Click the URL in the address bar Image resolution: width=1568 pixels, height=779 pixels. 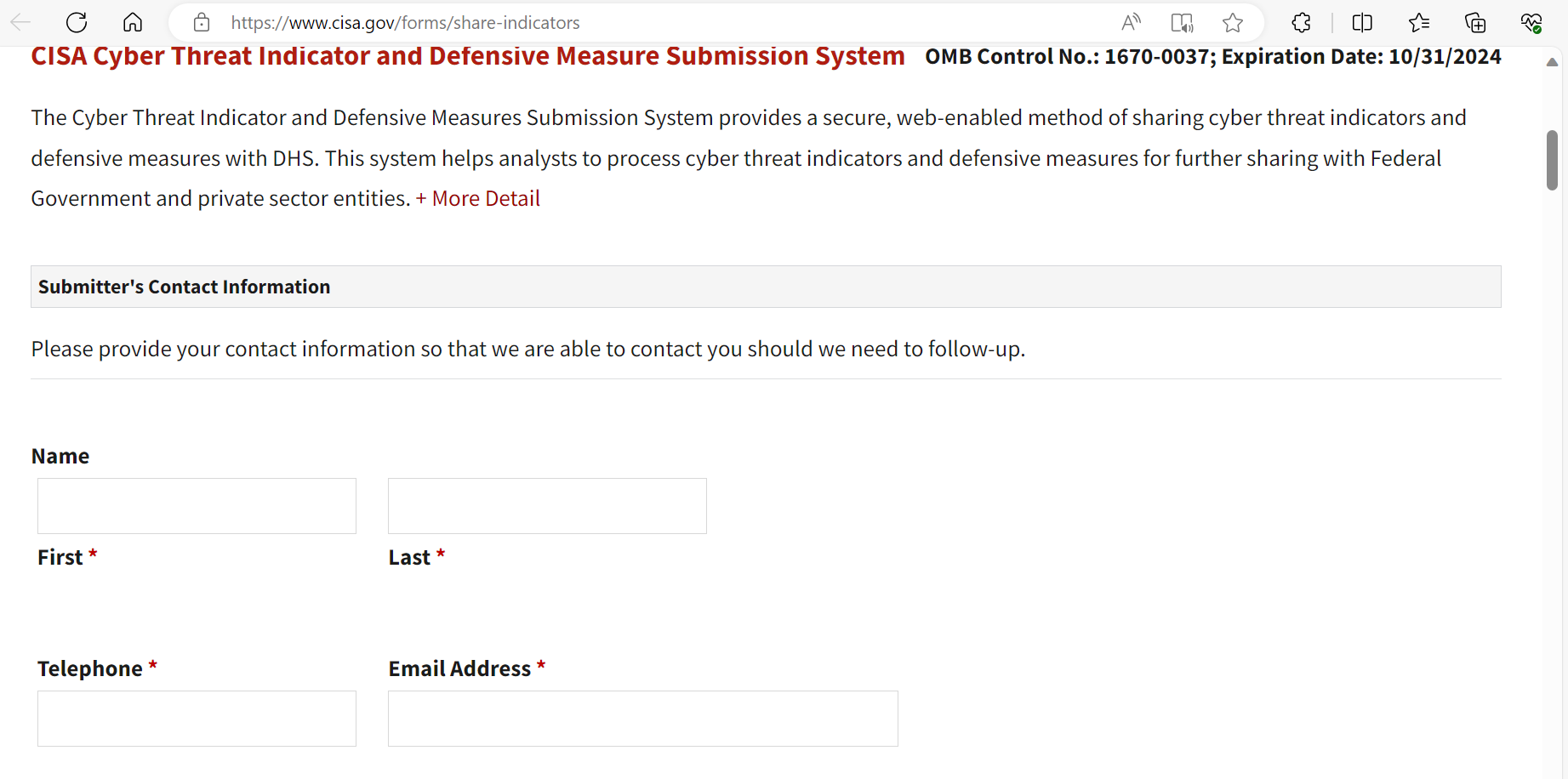405,23
